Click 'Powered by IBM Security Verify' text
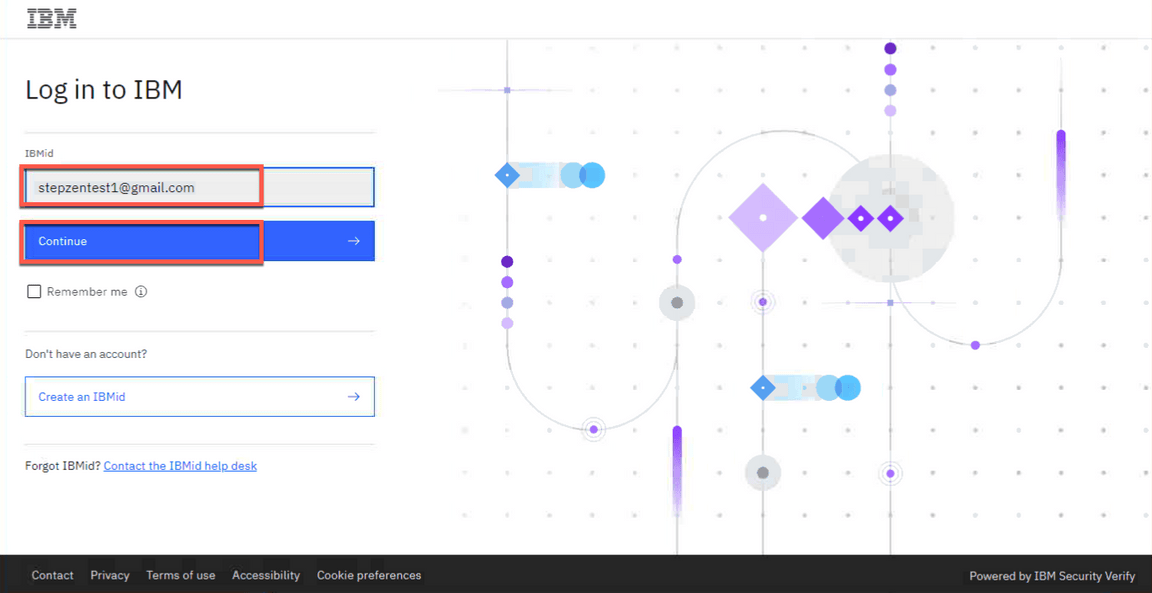Screen dimensions: 1152x593 1052,576
